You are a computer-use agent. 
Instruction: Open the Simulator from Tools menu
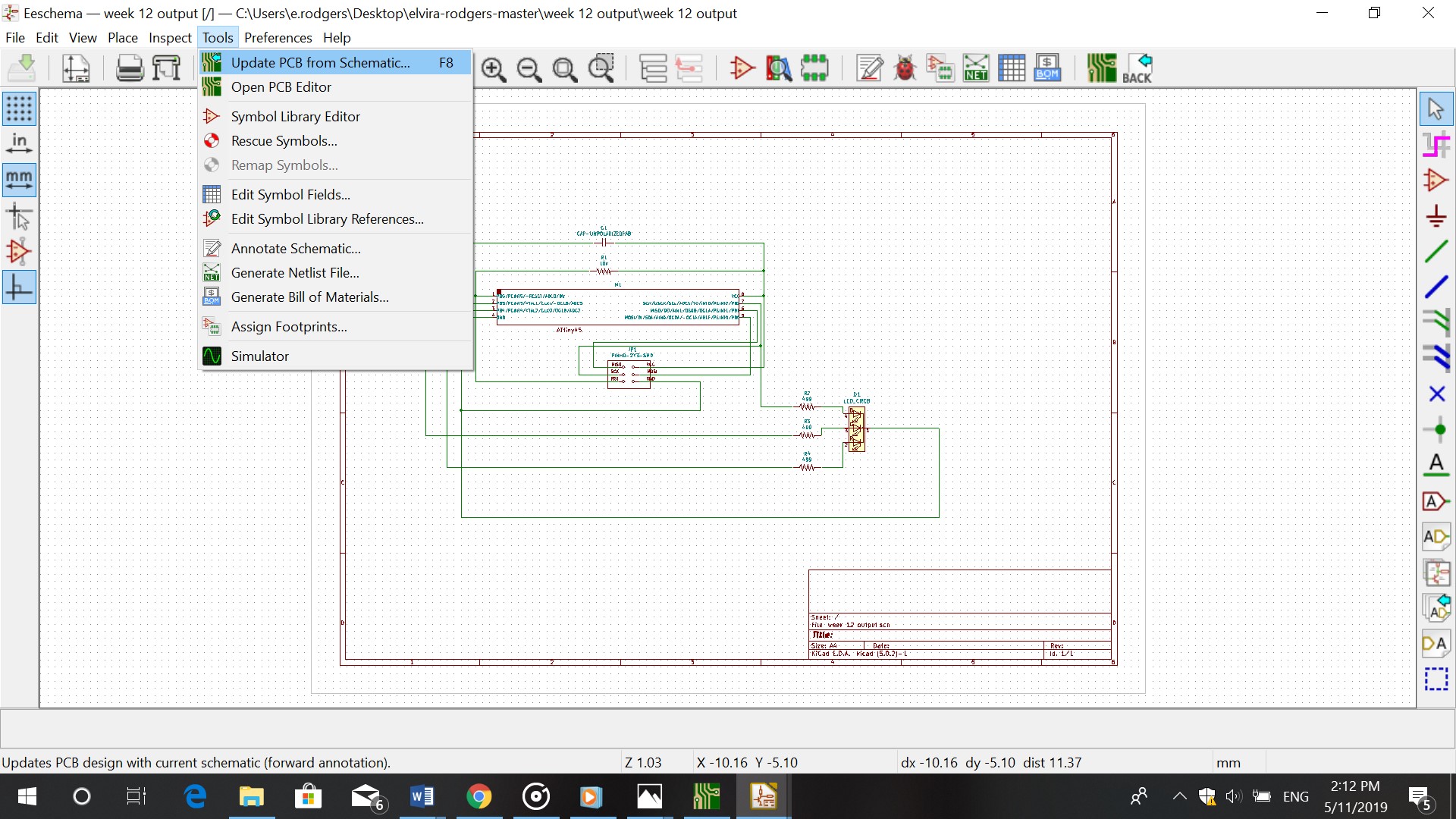click(x=259, y=356)
